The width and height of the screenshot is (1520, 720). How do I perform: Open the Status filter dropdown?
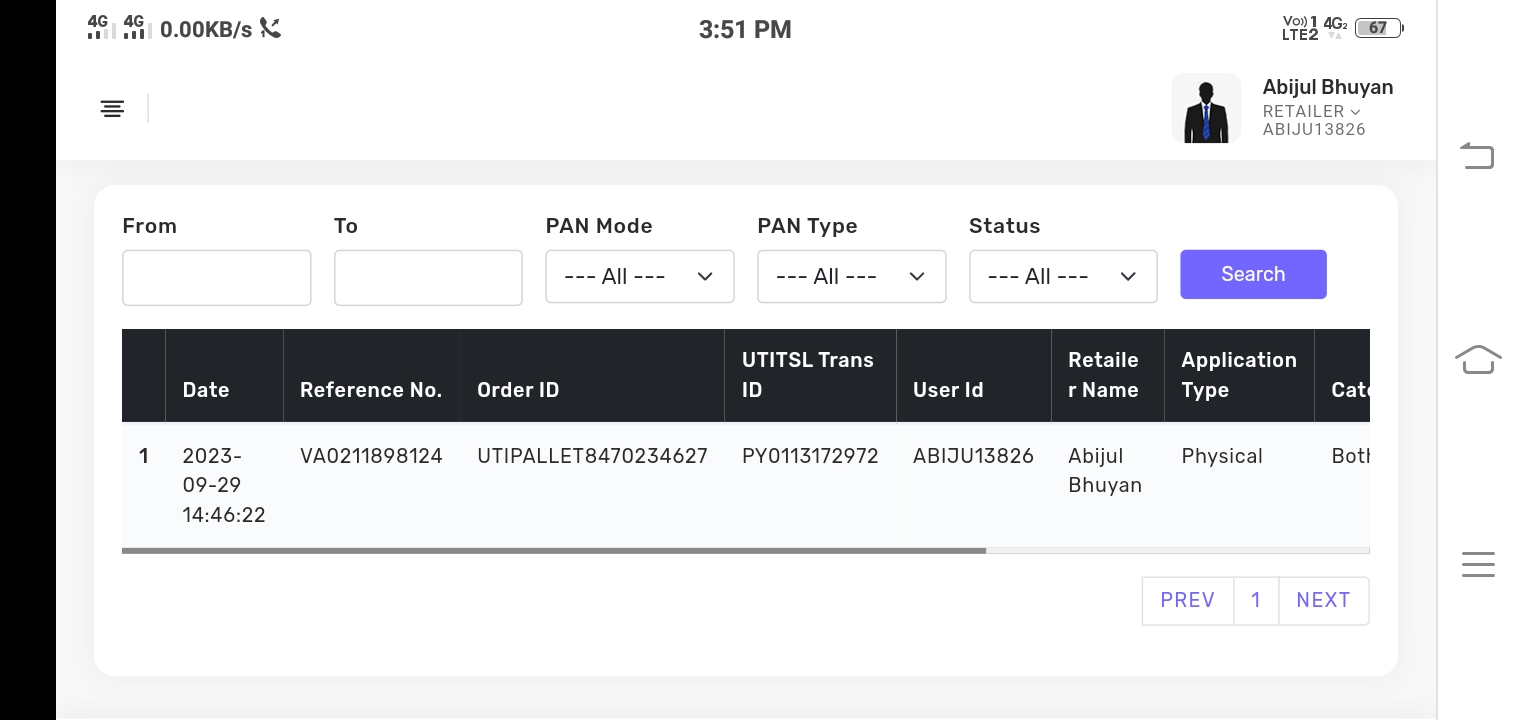pos(1063,276)
